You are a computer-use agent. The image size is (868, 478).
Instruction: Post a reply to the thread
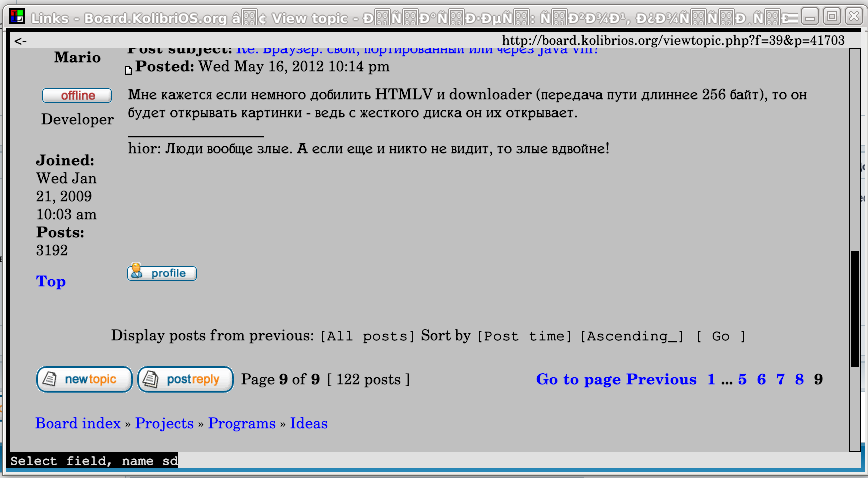pos(185,379)
